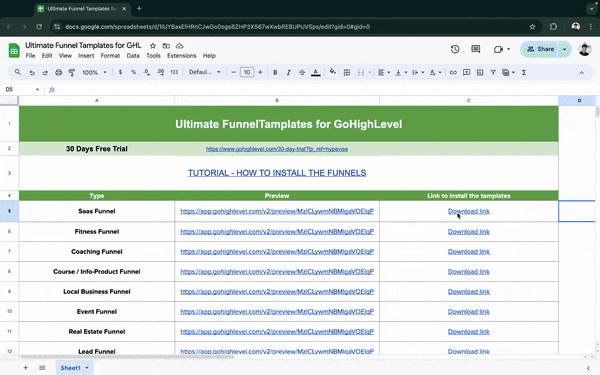This screenshot has height=375, width=600.
Task: Open the Edit menu
Action: click(x=47, y=56)
